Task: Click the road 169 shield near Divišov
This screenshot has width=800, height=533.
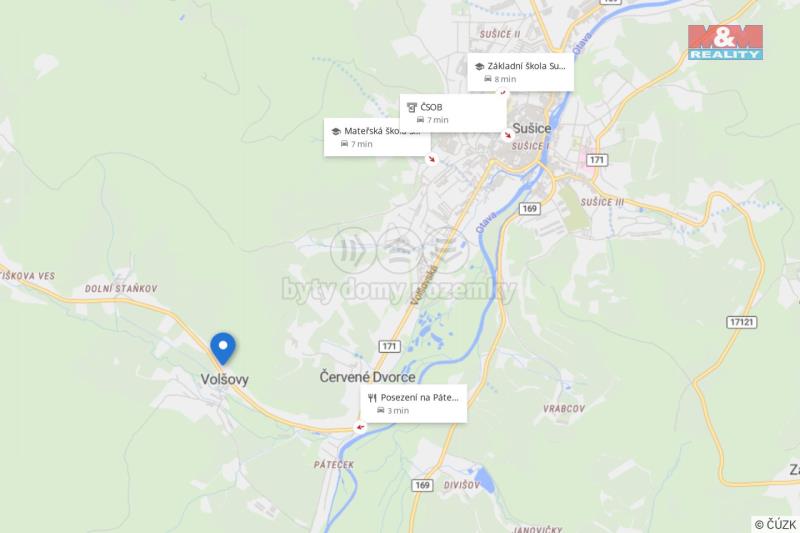Action: click(422, 485)
